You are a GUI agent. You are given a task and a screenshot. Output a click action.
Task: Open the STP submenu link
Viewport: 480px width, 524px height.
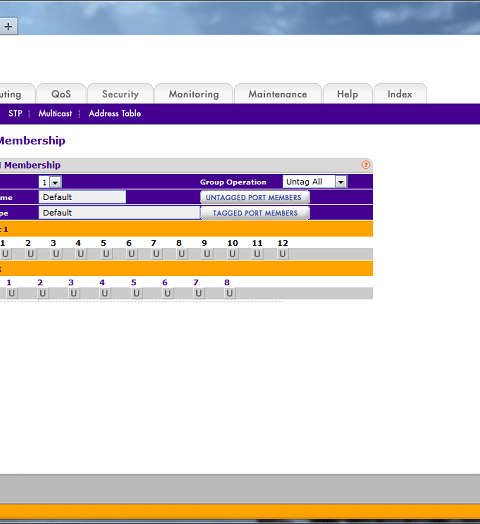pyautogui.click(x=15, y=114)
